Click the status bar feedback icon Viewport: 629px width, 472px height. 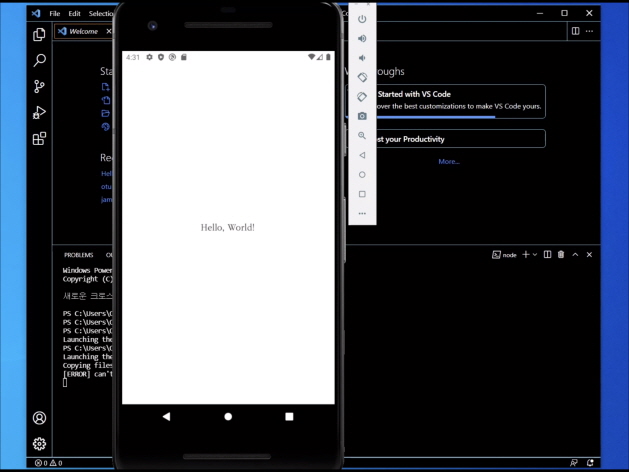pos(574,463)
